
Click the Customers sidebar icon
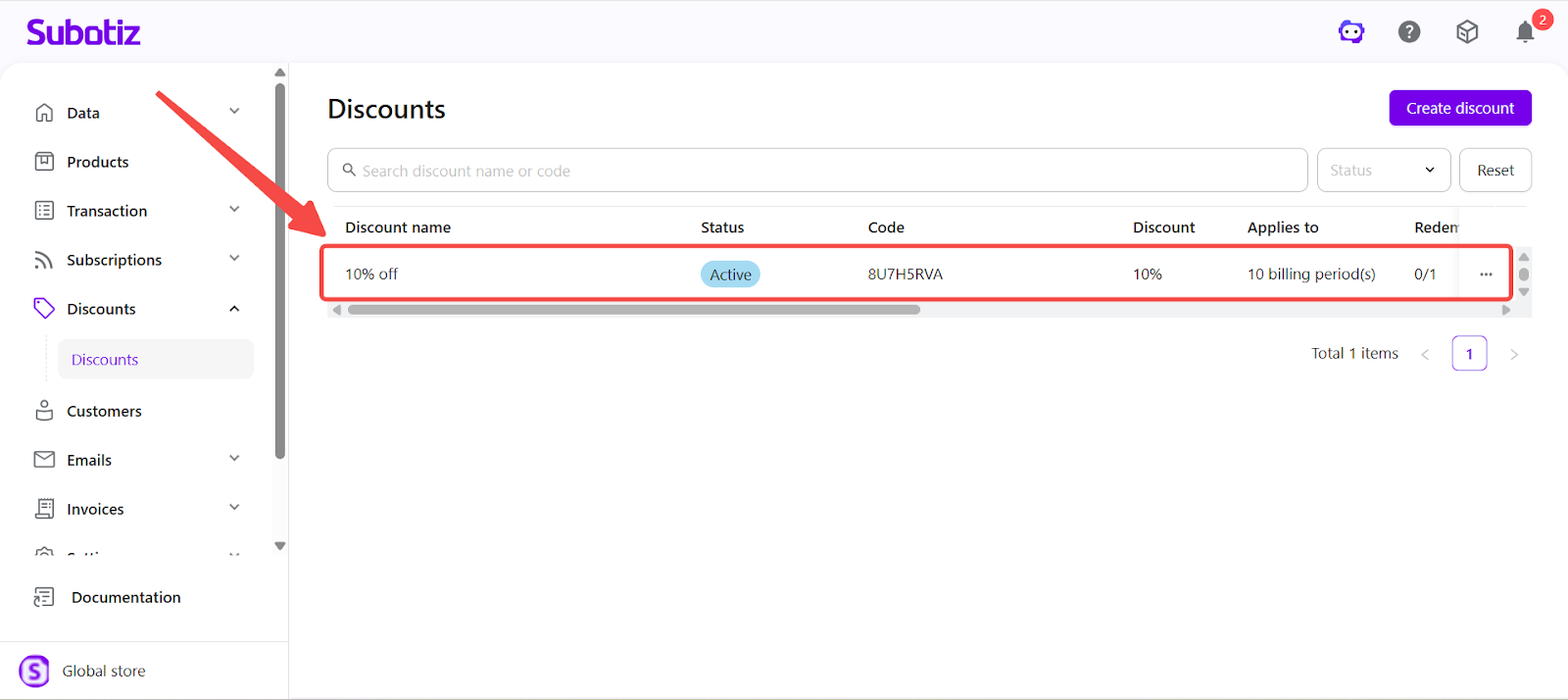[44, 411]
